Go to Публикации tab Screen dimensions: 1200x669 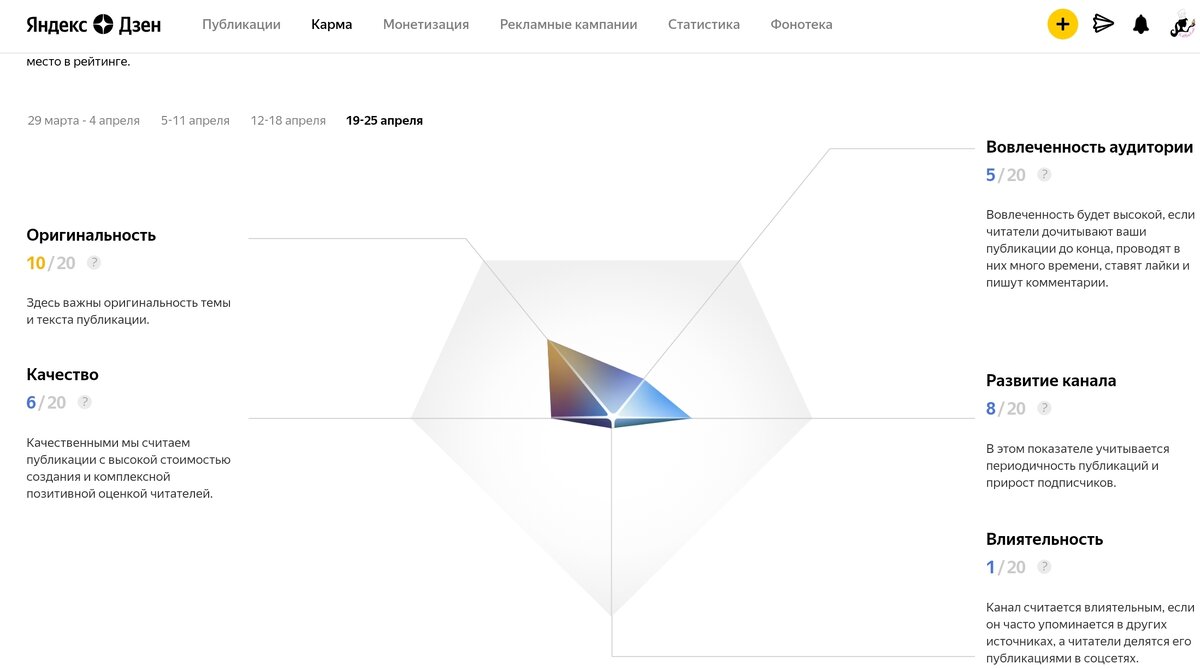[x=241, y=24]
